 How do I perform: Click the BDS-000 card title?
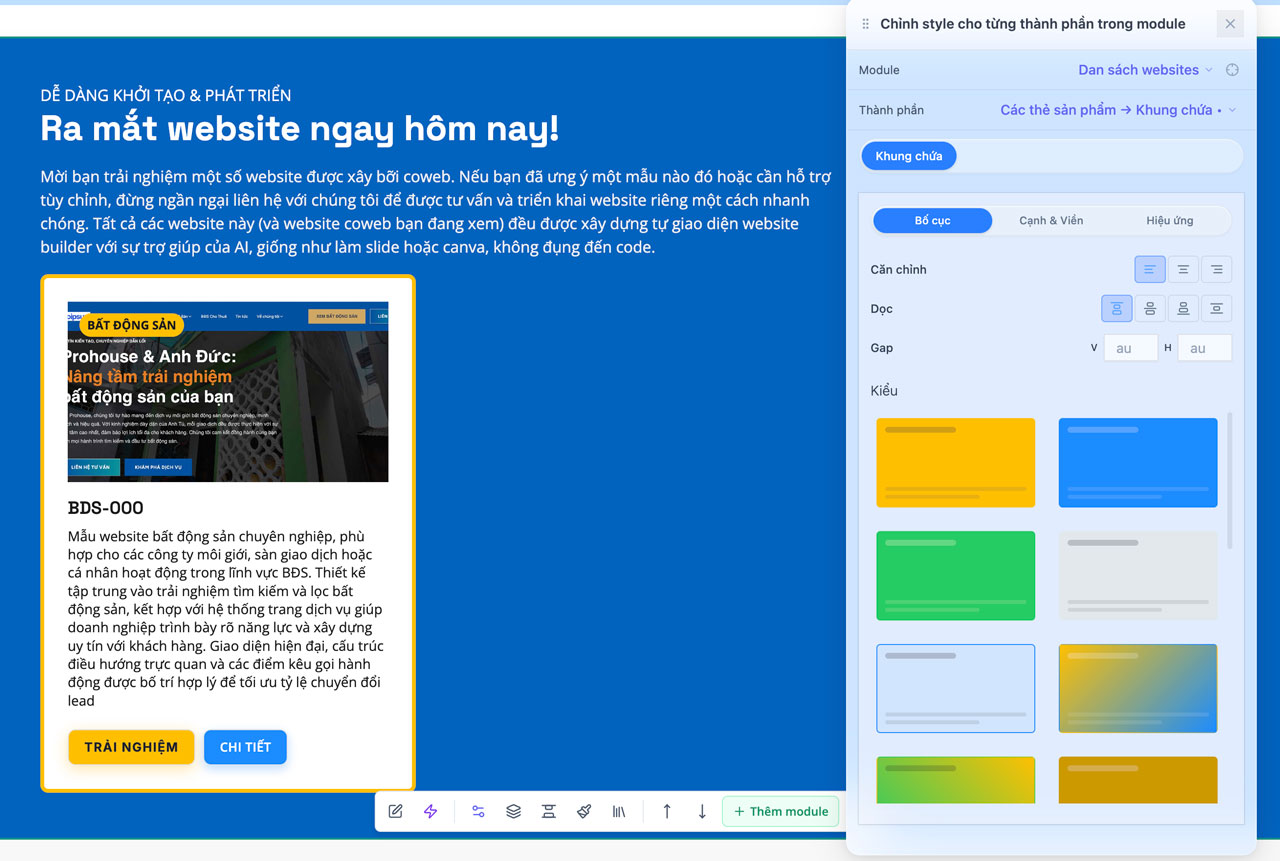click(x=106, y=508)
